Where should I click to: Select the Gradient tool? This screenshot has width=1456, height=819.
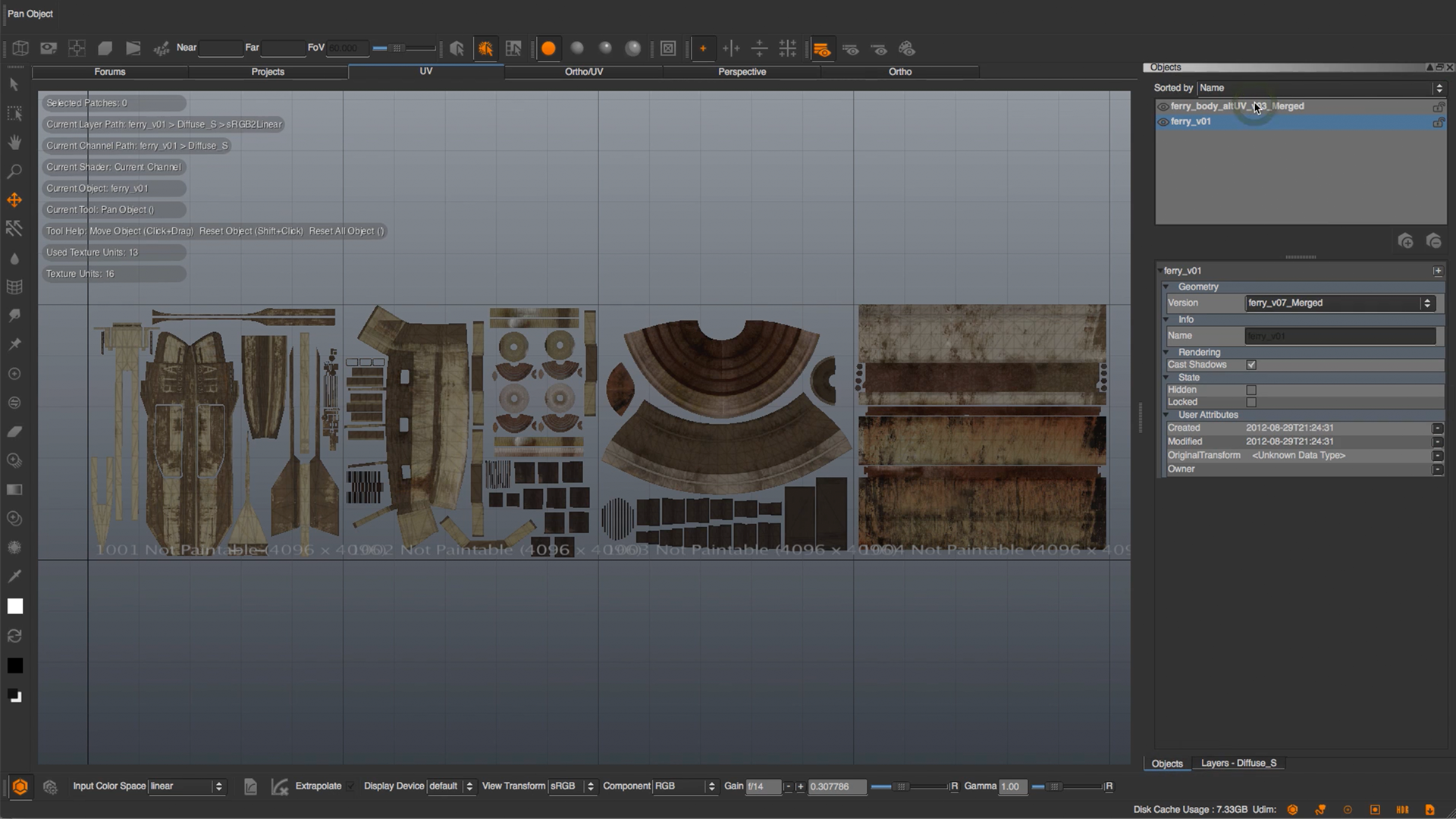pos(14,490)
